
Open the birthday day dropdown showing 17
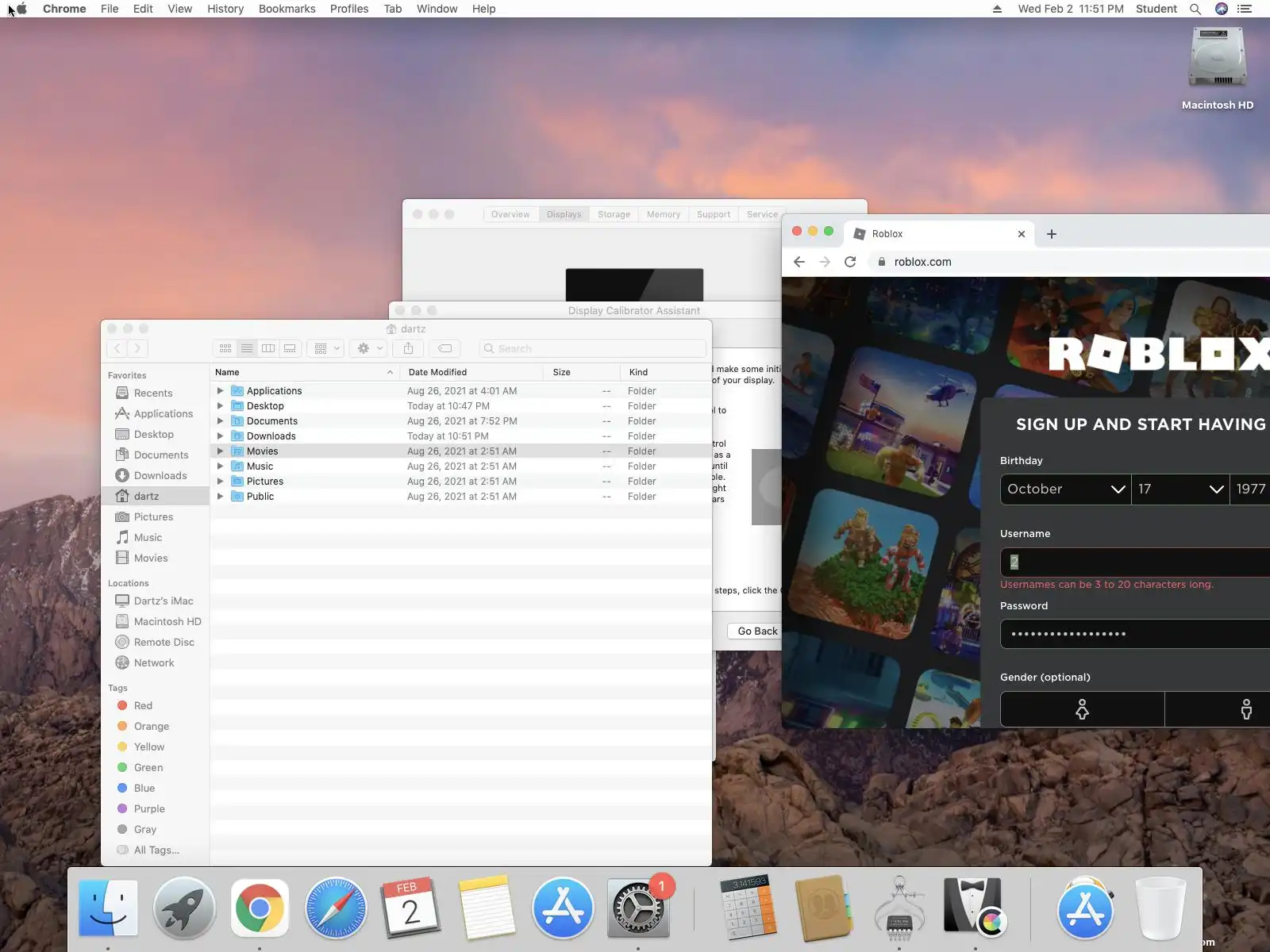1180,489
